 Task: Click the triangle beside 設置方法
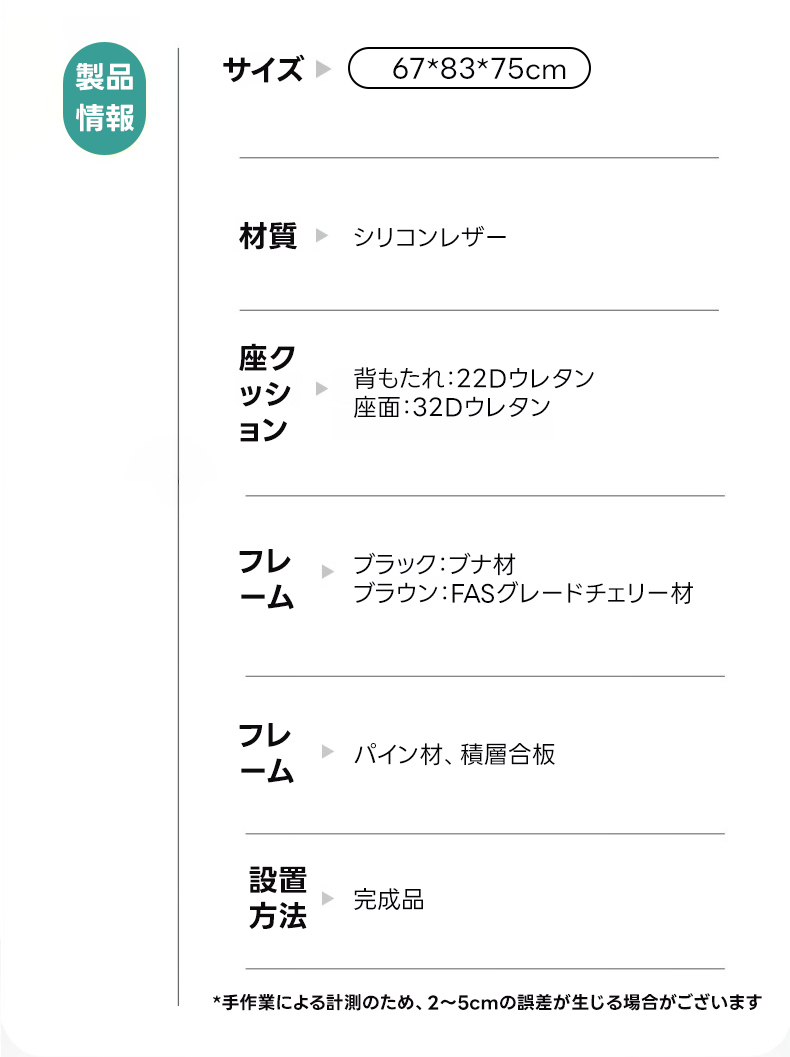click(x=327, y=898)
